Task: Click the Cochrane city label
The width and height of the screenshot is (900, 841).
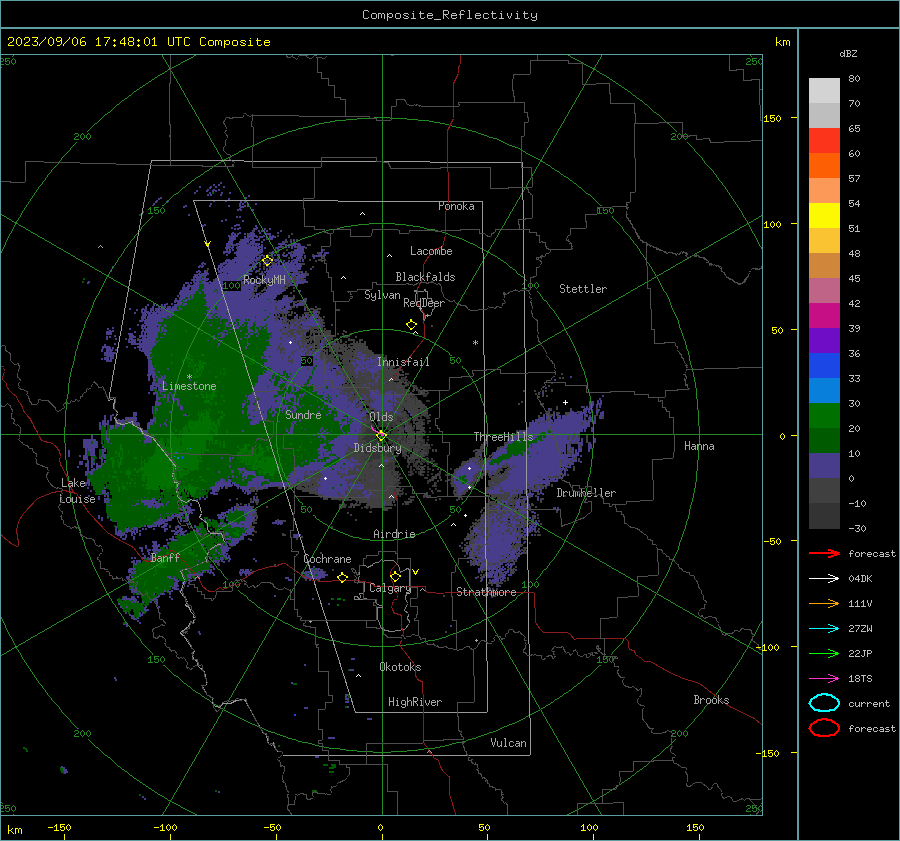Action: [327, 559]
